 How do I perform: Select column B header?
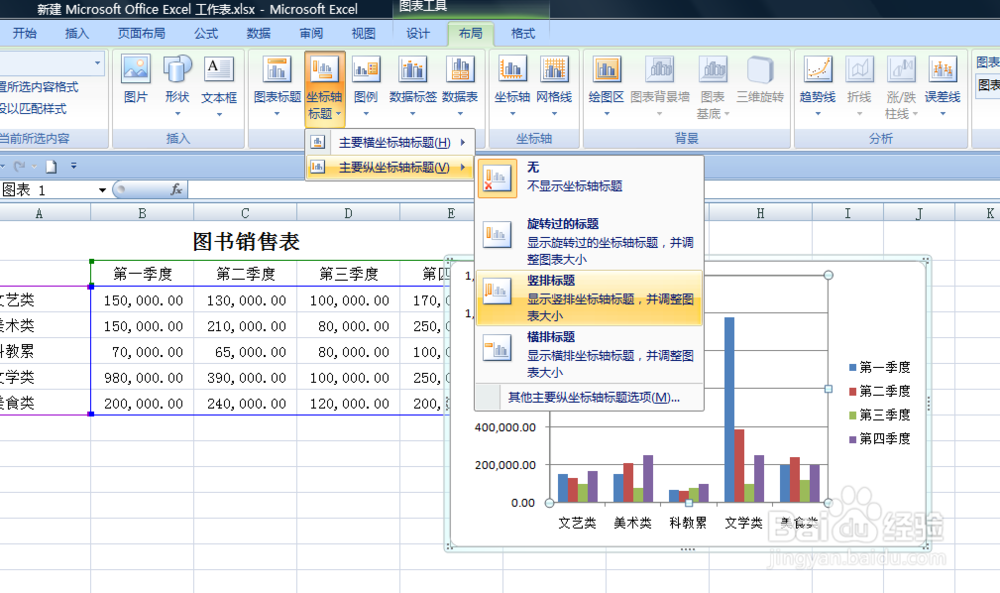[x=142, y=213]
